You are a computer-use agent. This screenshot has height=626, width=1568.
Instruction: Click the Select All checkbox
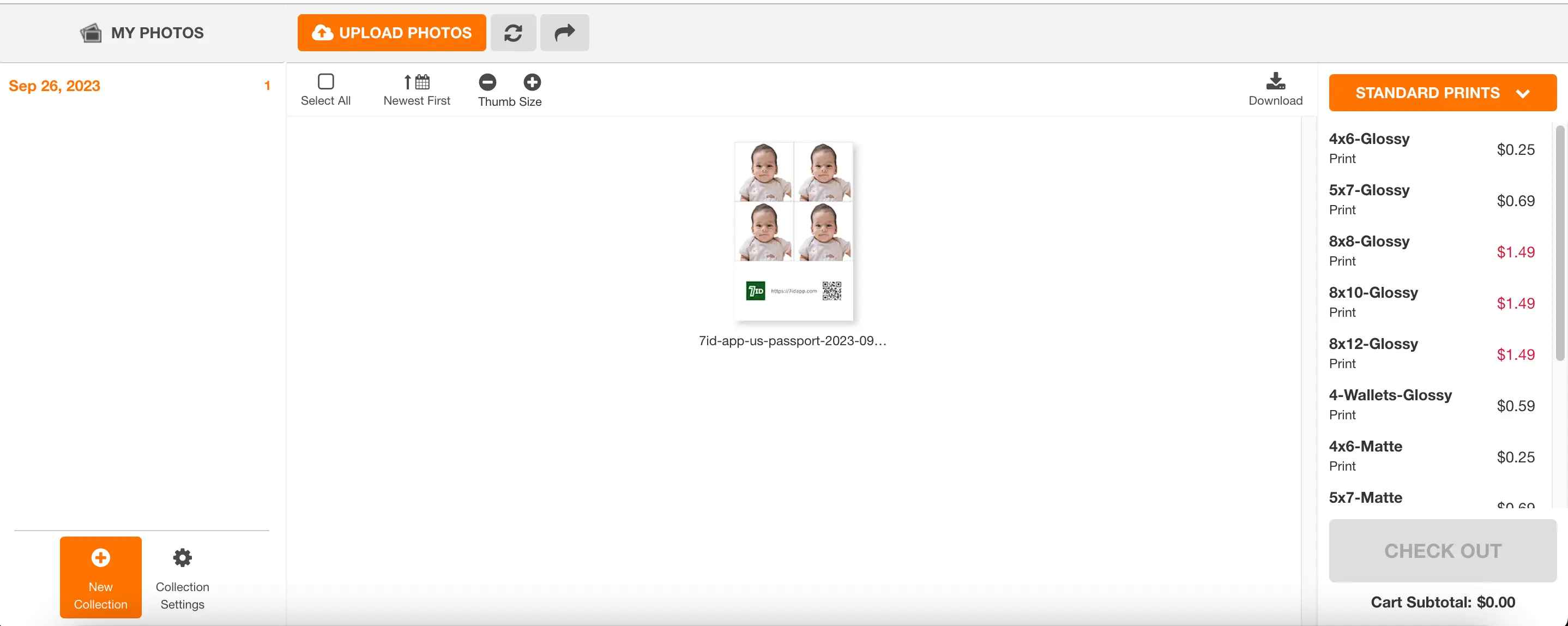[326, 82]
